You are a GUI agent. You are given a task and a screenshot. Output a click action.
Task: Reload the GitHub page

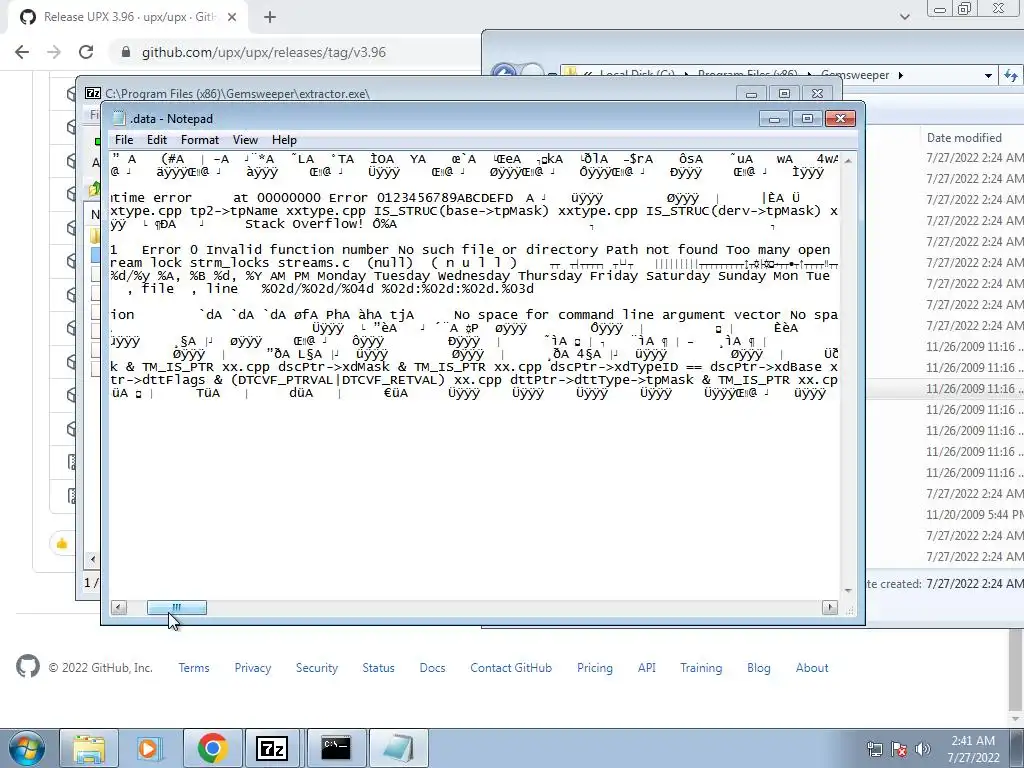coord(86,52)
